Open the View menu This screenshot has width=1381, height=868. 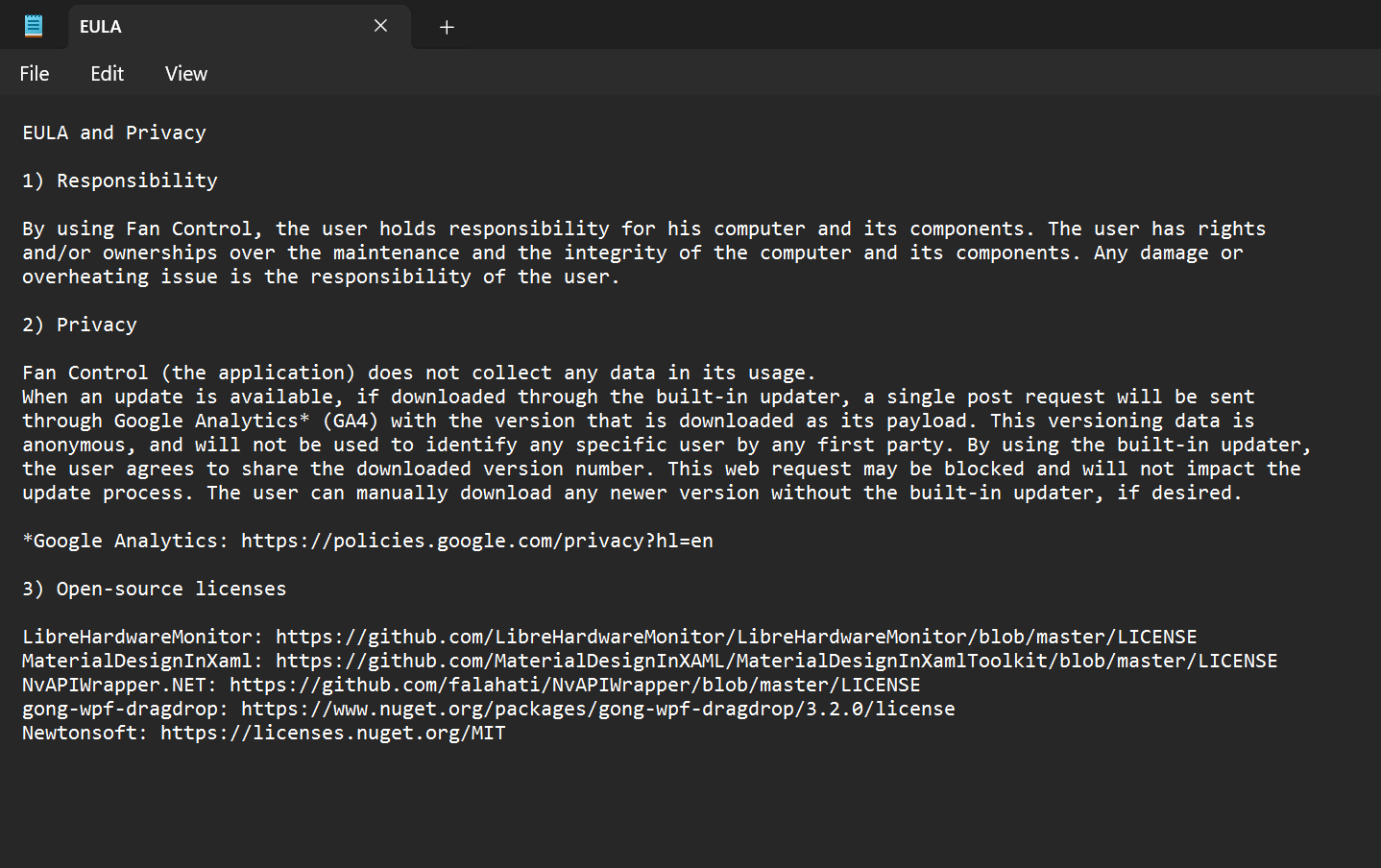pos(185,74)
